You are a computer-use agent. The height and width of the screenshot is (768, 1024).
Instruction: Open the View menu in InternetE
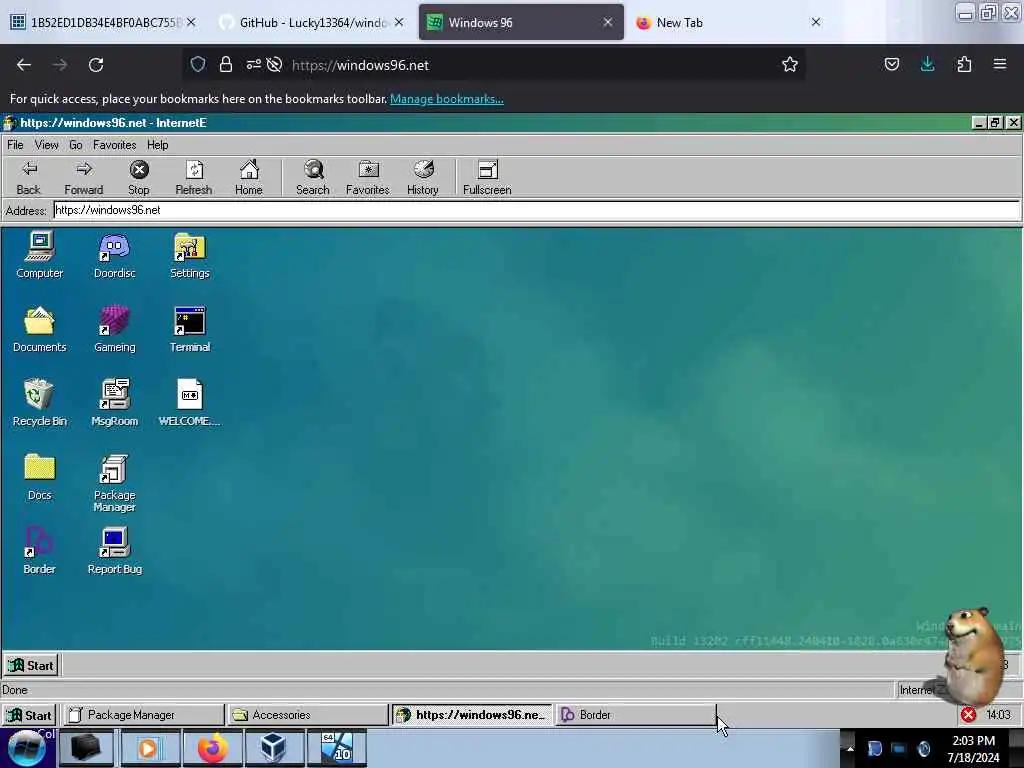pyautogui.click(x=46, y=145)
